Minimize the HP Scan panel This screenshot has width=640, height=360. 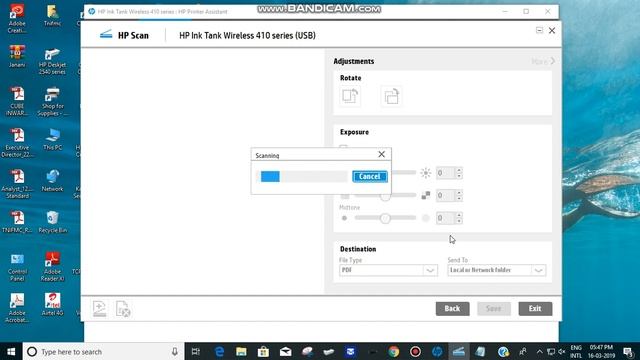[540, 30]
